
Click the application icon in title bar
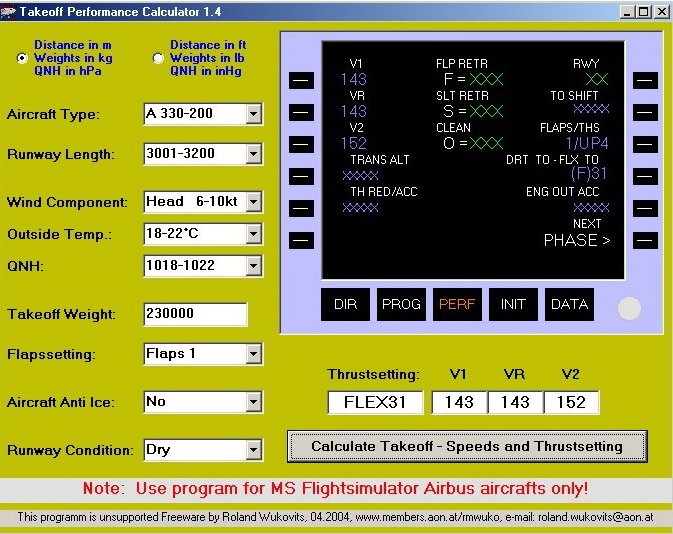[x=8, y=12]
